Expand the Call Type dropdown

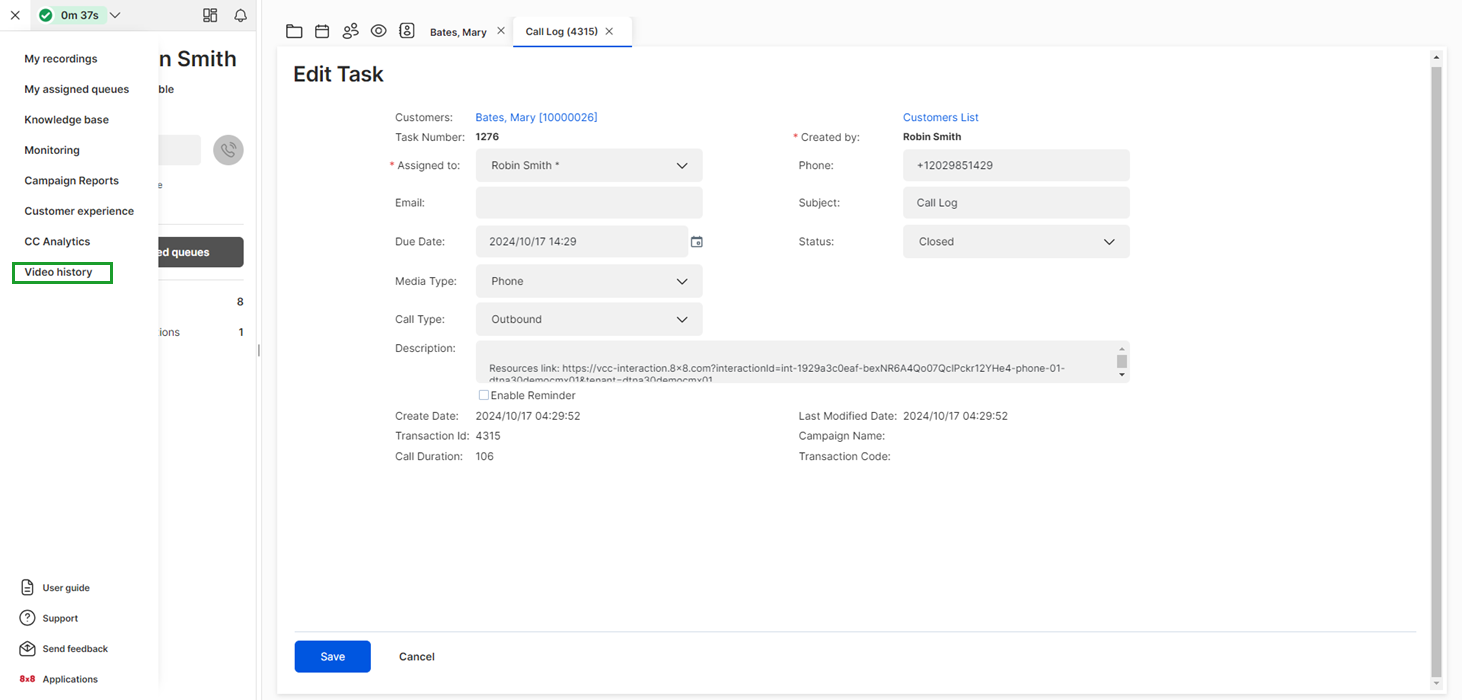(x=589, y=319)
